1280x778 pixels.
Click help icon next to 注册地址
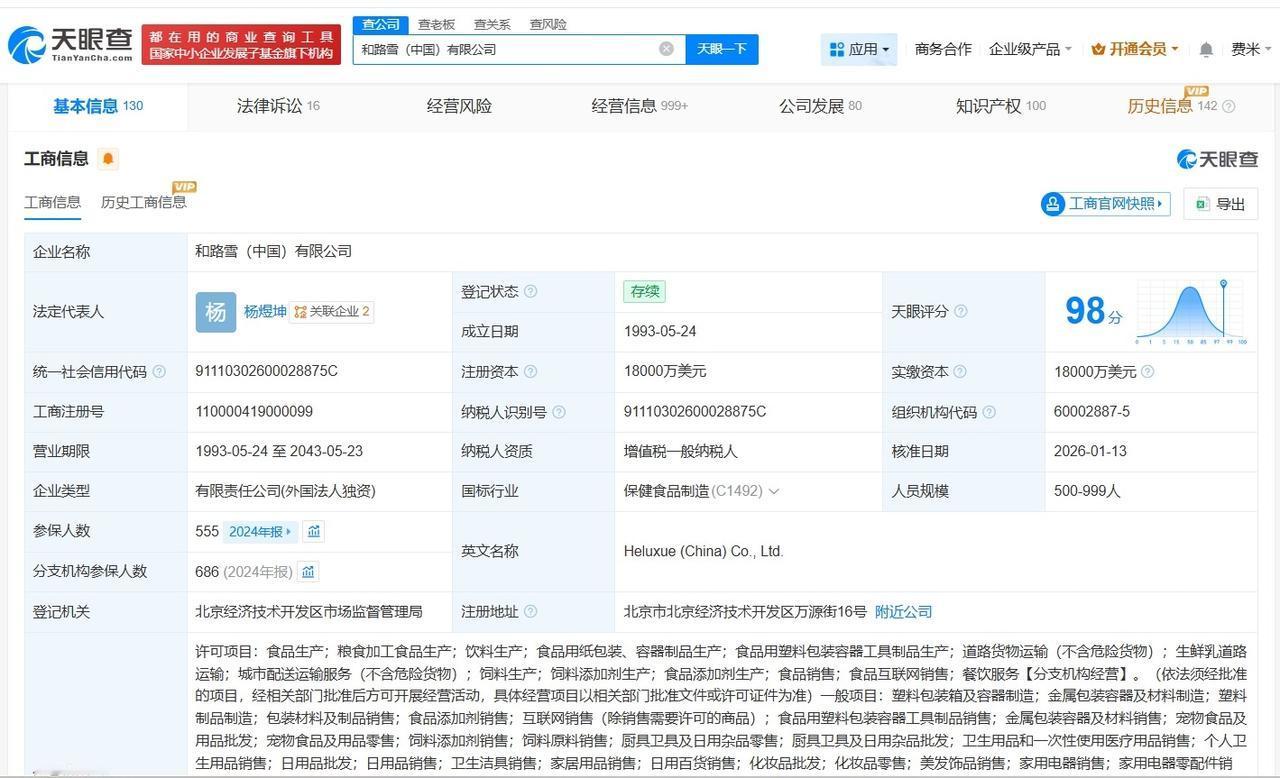tap(530, 612)
